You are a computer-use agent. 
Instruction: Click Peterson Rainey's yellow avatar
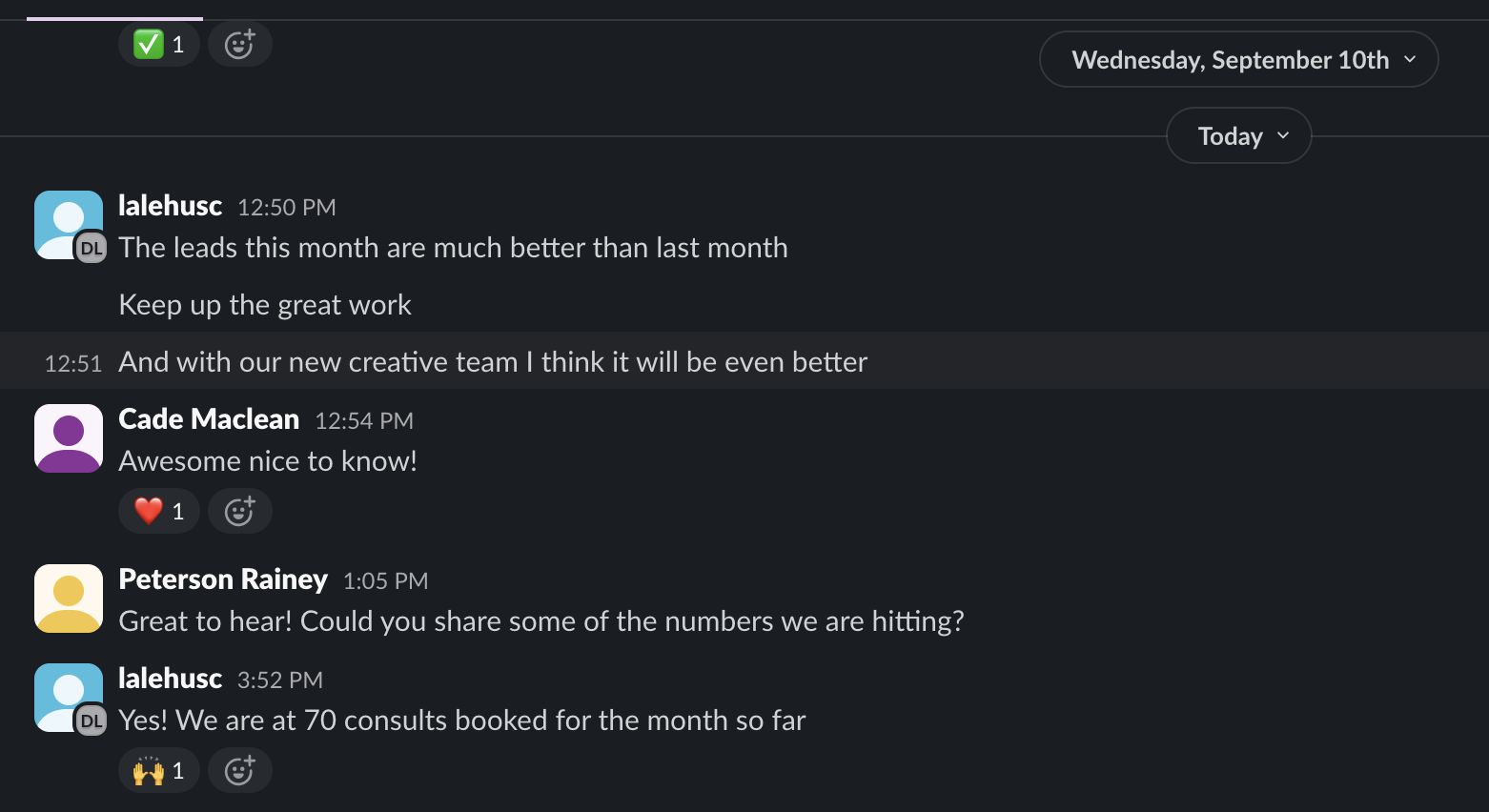pyautogui.click(x=68, y=598)
